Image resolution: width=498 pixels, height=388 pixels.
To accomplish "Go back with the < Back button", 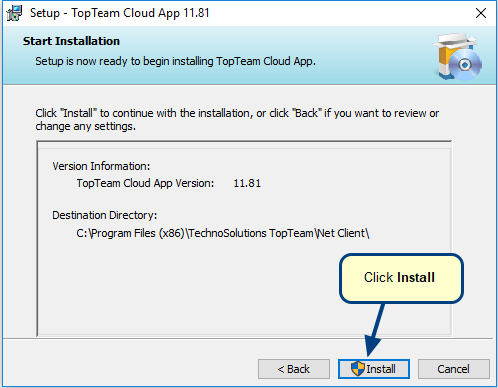I will (294, 369).
